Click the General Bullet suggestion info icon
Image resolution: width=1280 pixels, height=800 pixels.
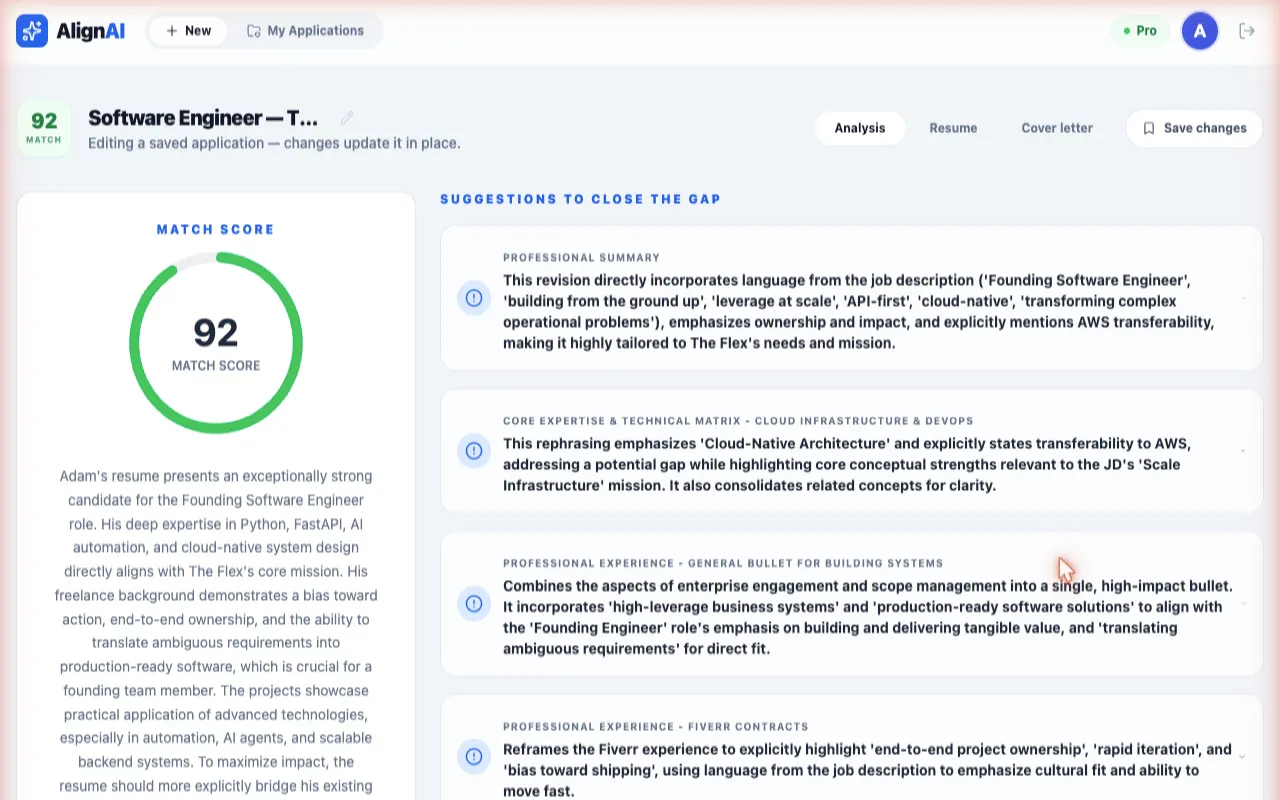474,604
